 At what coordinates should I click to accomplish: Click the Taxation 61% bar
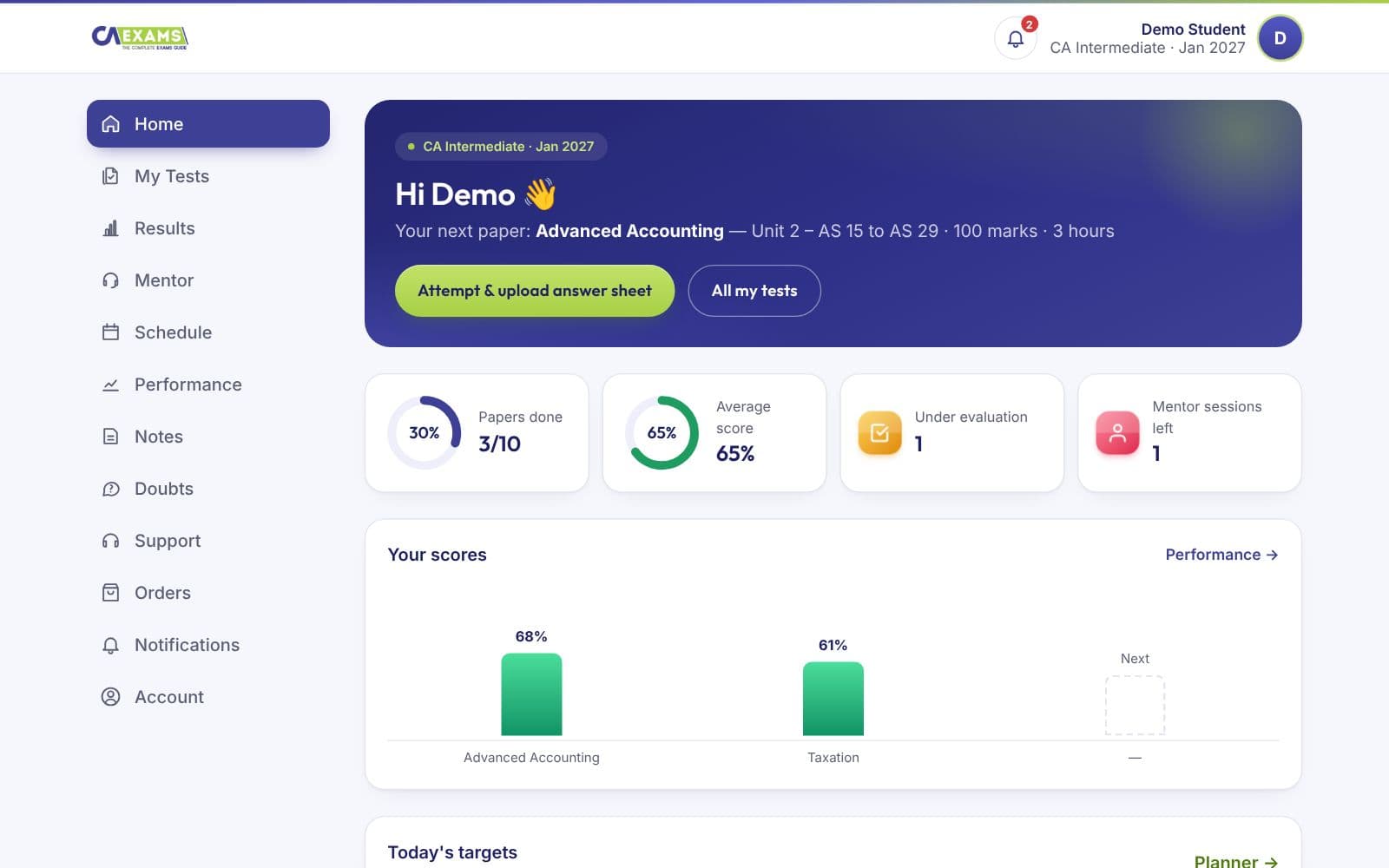(x=833, y=699)
